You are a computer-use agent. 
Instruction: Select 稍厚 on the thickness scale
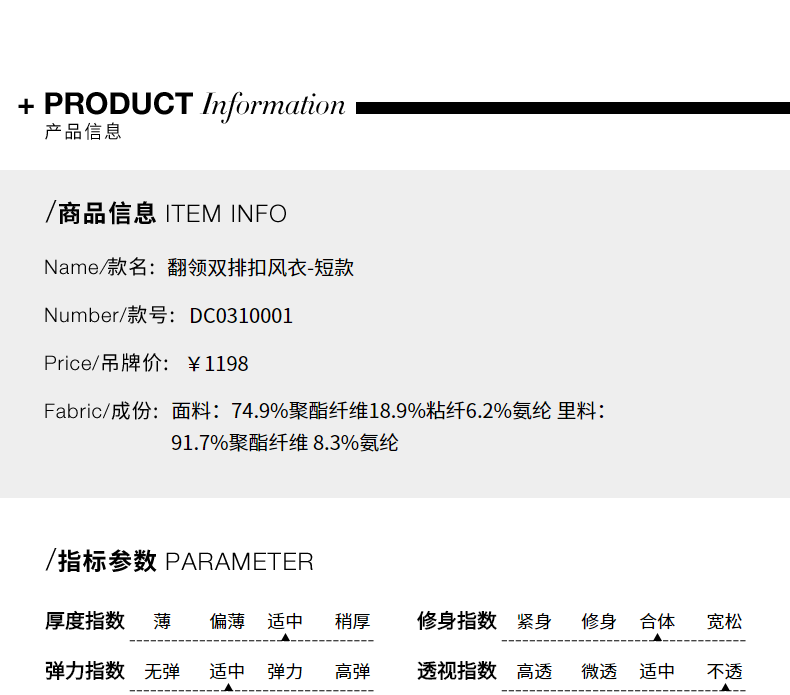click(353, 621)
